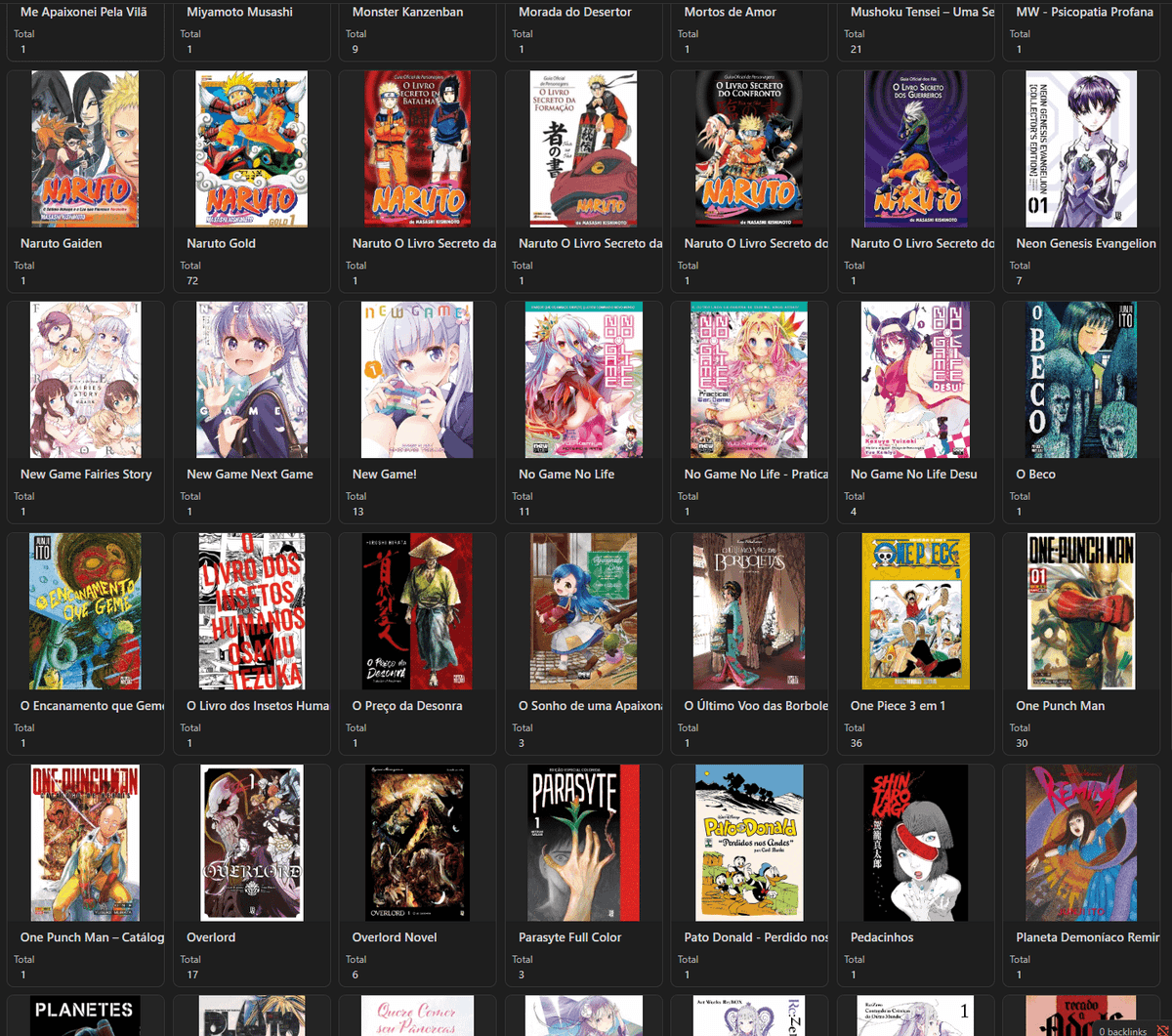
Task: Click the Me Apaixonei Pela Vilã title
Action: (84, 12)
